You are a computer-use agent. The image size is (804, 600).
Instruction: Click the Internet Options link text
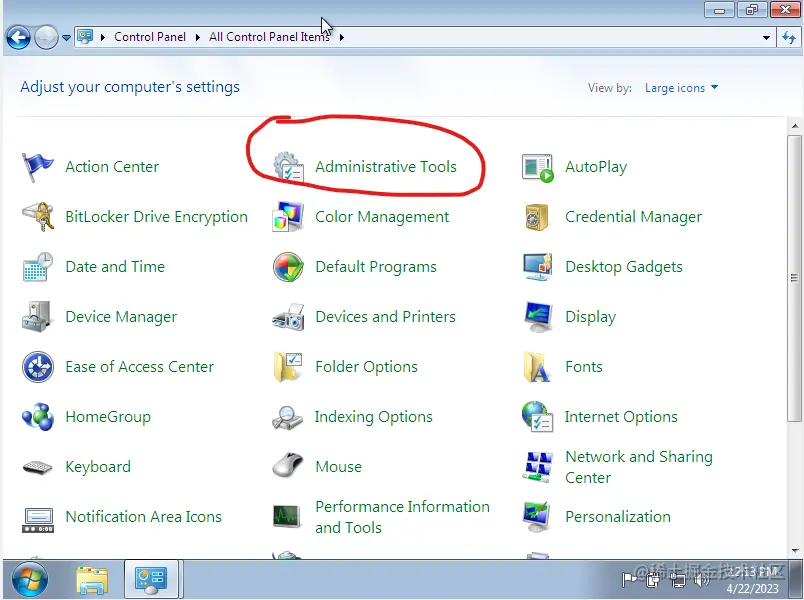coord(621,417)
